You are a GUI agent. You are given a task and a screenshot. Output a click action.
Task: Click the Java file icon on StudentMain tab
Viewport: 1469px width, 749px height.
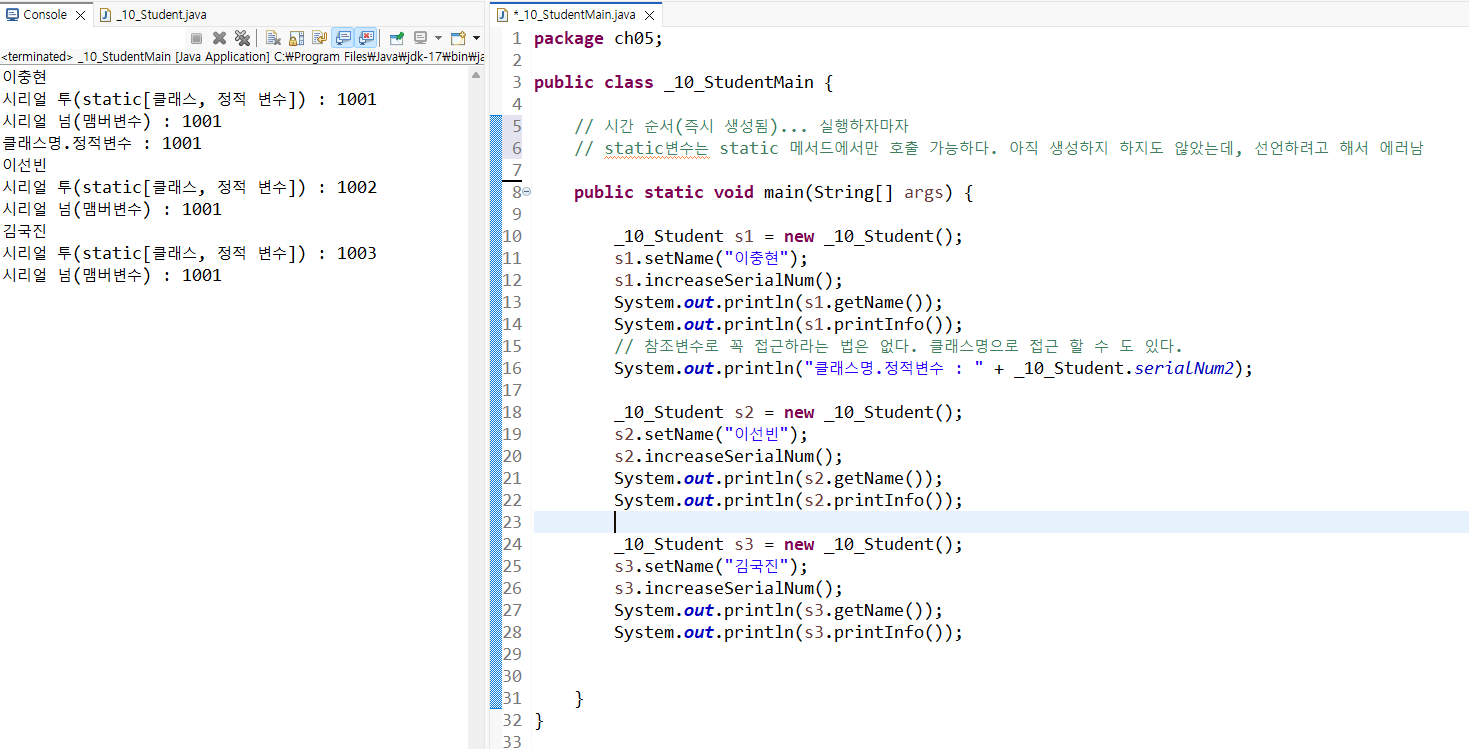[x=503, y=15]
